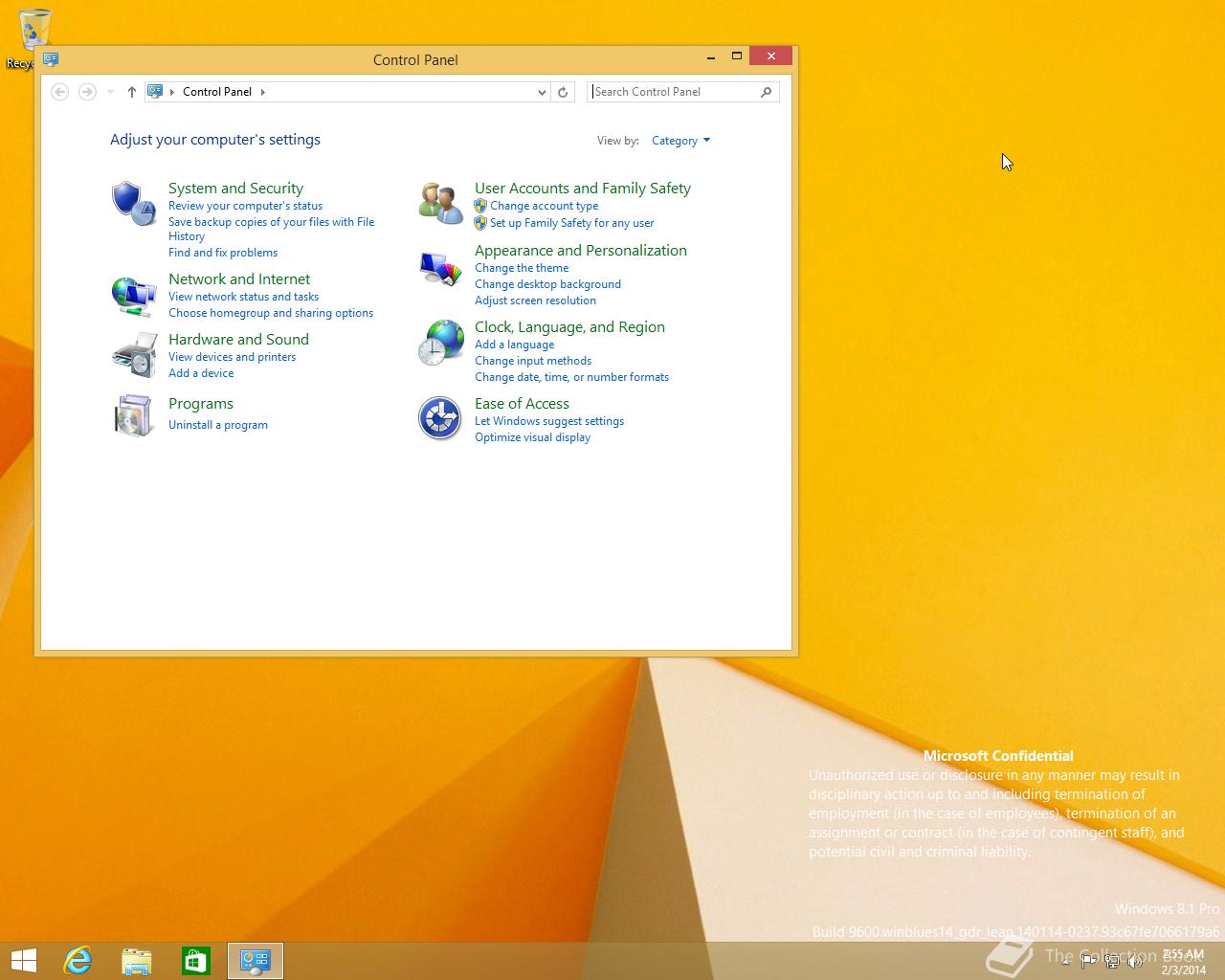Screen dimensions: 1225x980
Task: Click Change desktop background
Action: [547, 284]
